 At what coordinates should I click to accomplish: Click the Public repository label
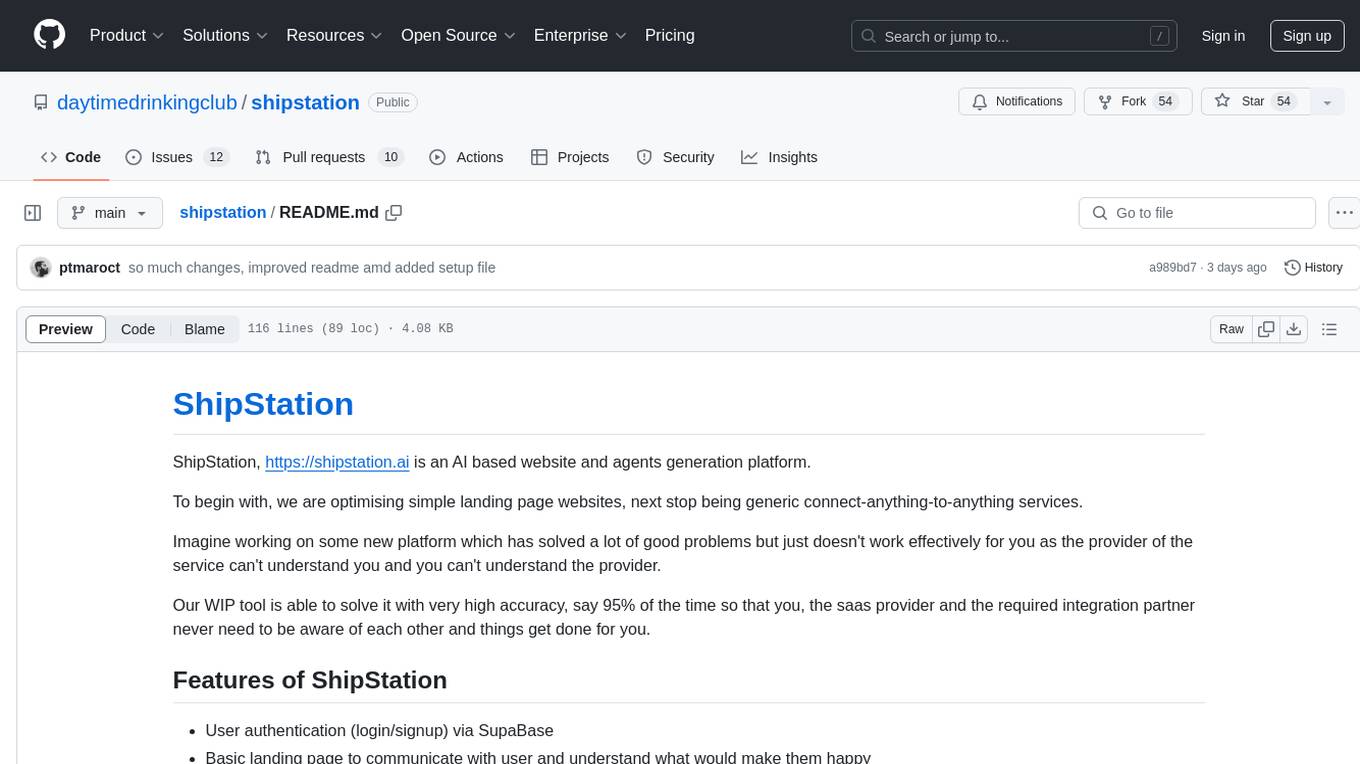pos(393,102)
